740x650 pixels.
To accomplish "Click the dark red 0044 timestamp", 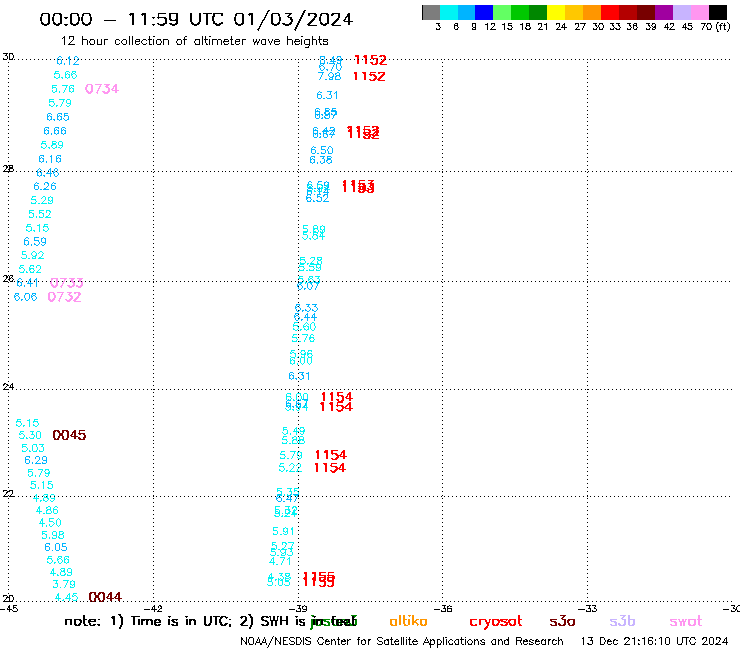I will pos(105,597).
